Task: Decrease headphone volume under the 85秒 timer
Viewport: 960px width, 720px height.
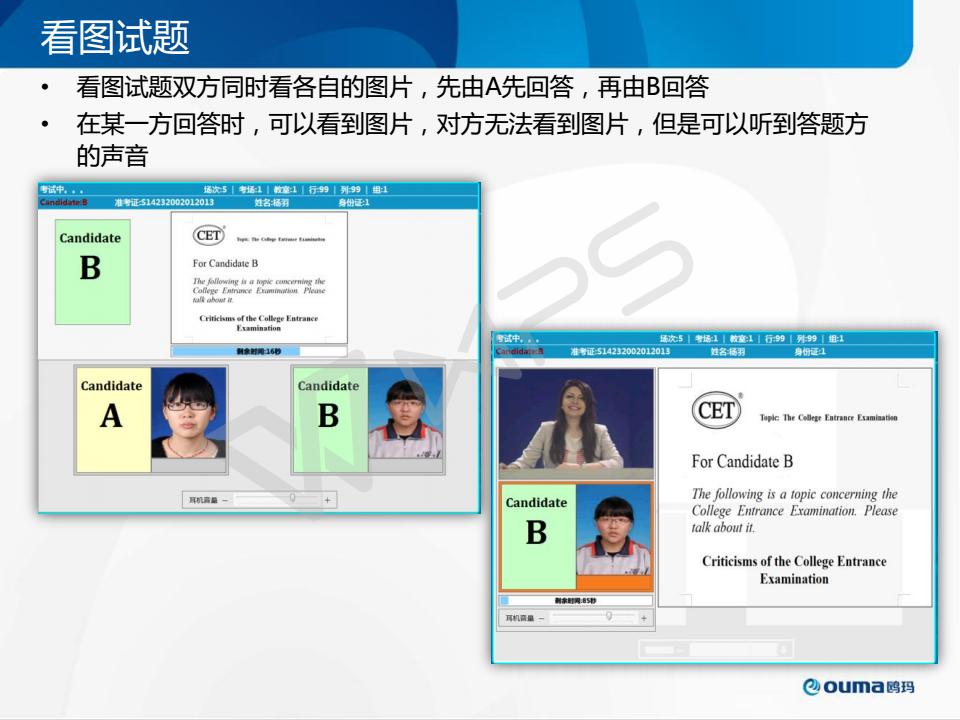Action: click(543, 618)
